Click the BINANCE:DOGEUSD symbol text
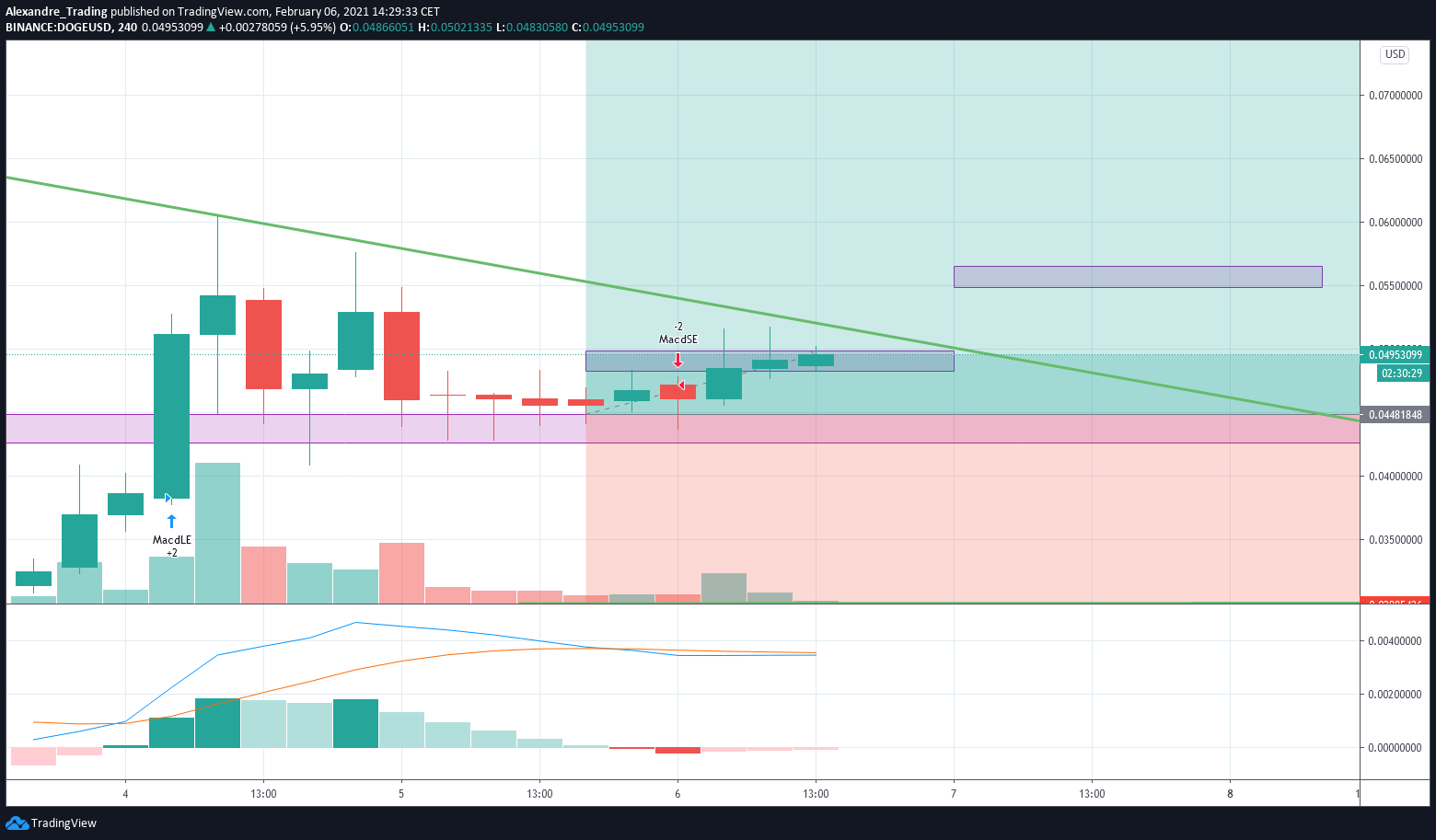 59,28
